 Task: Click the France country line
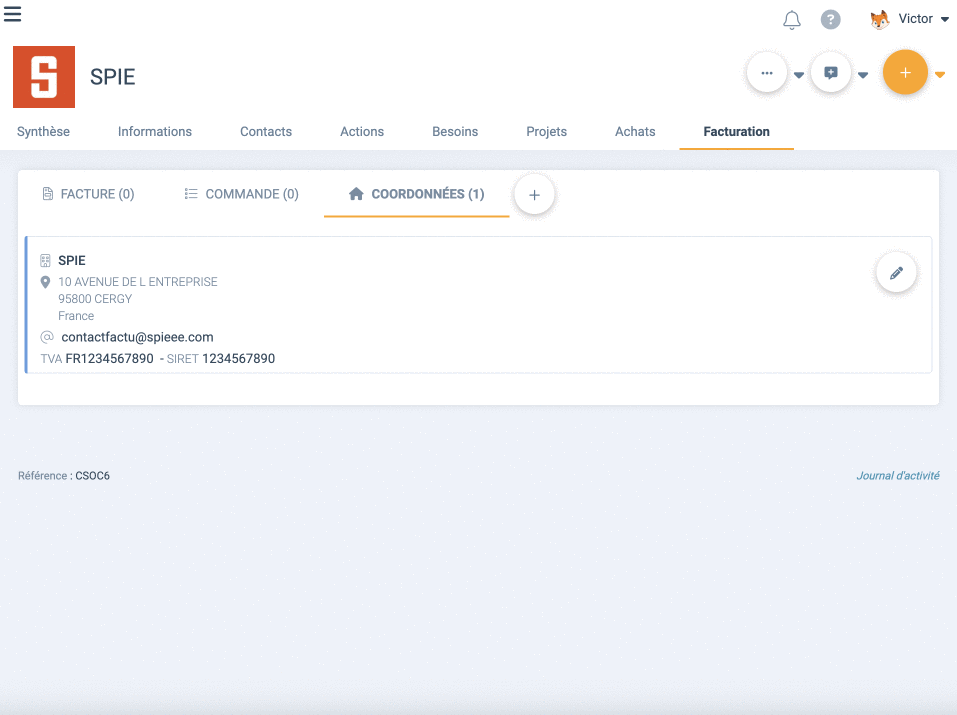[76, 316]
